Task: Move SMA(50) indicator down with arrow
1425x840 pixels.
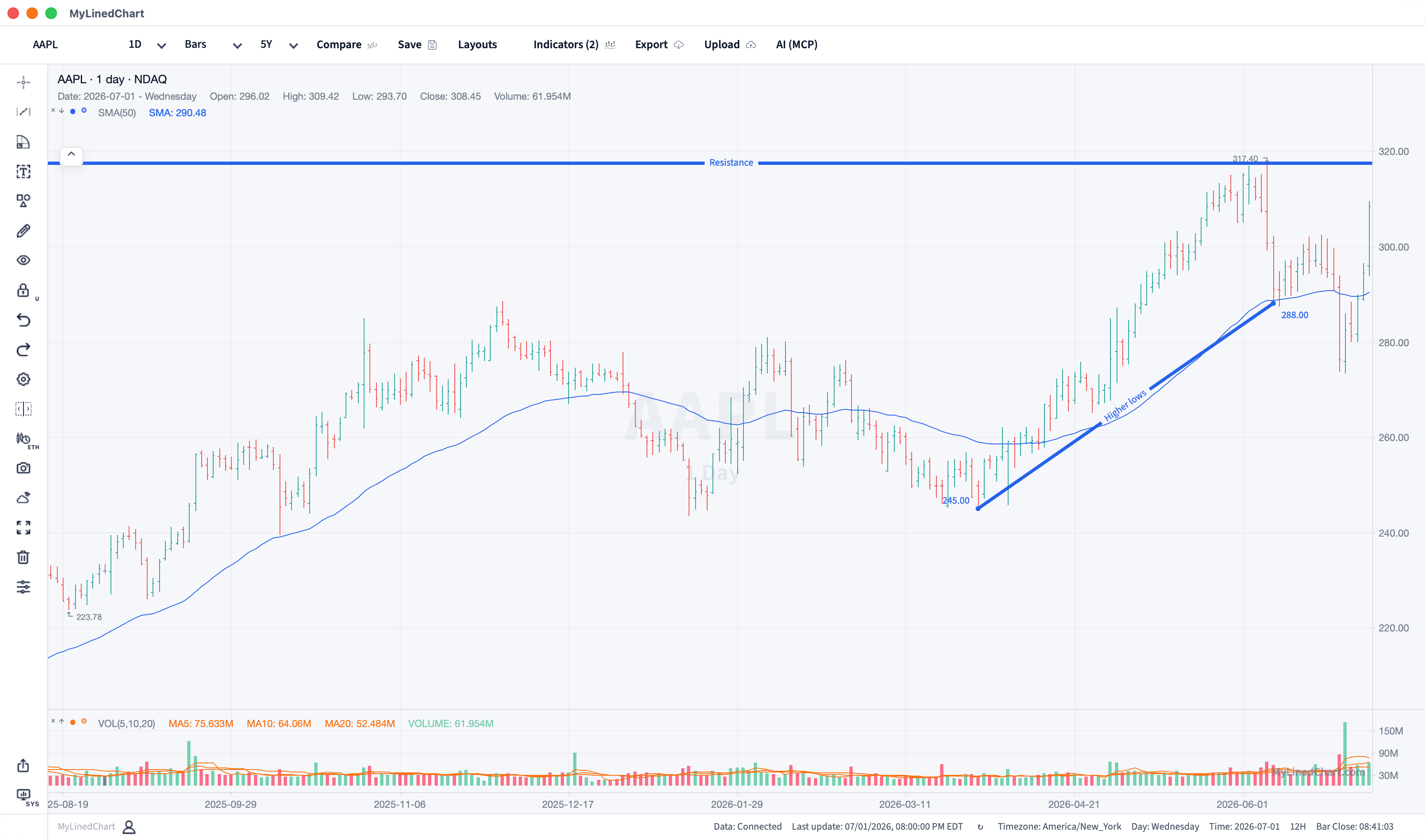Action: point(62,110)
